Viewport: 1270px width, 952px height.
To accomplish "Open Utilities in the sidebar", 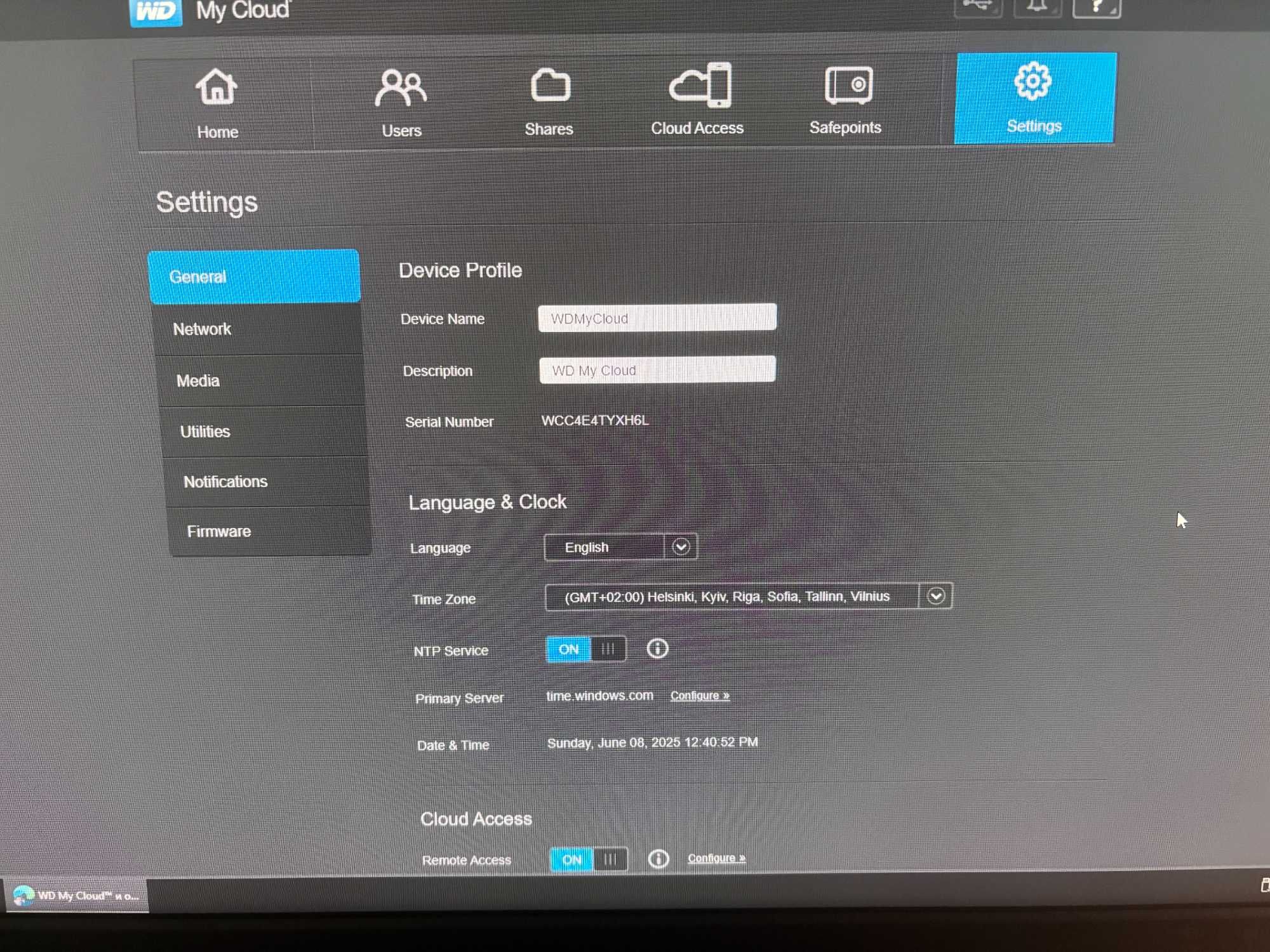I will [264, 432].
